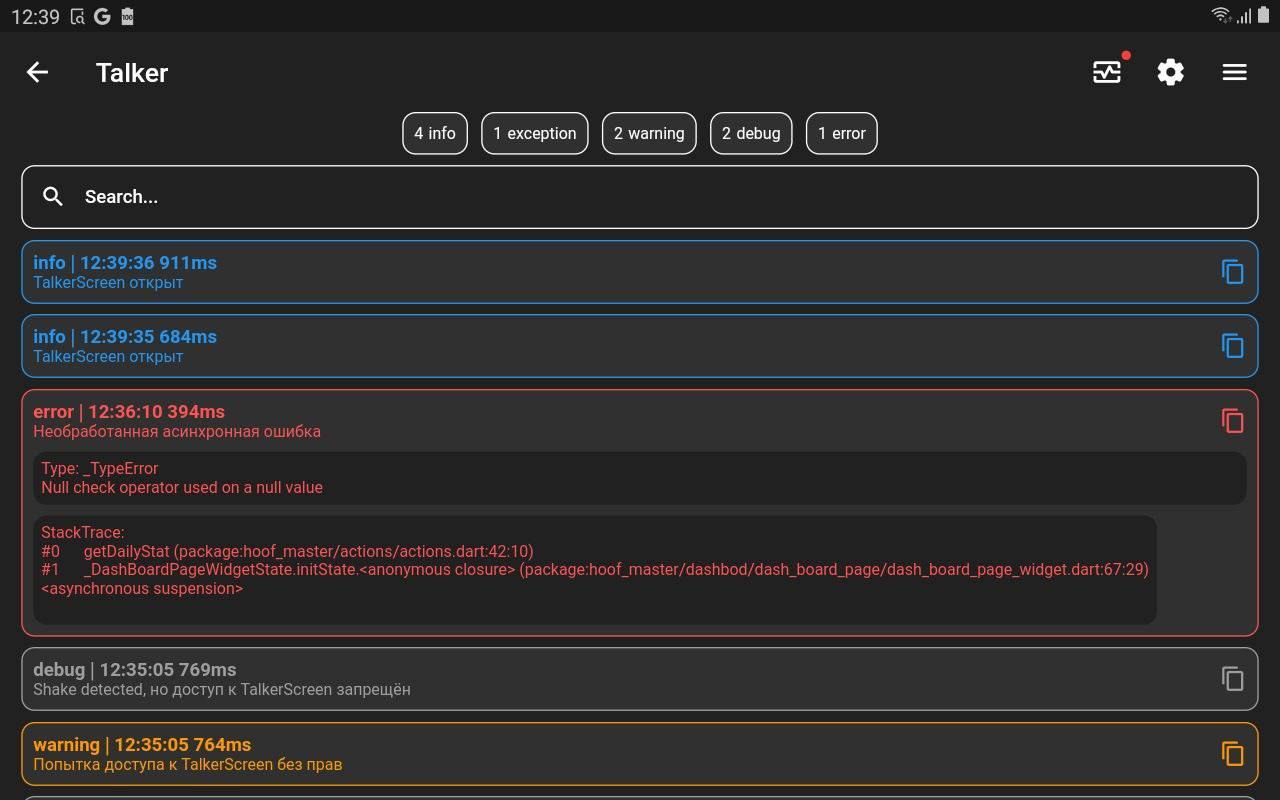
Task: Select the debug "Shake detected" log card
Action: click(600, 679)
